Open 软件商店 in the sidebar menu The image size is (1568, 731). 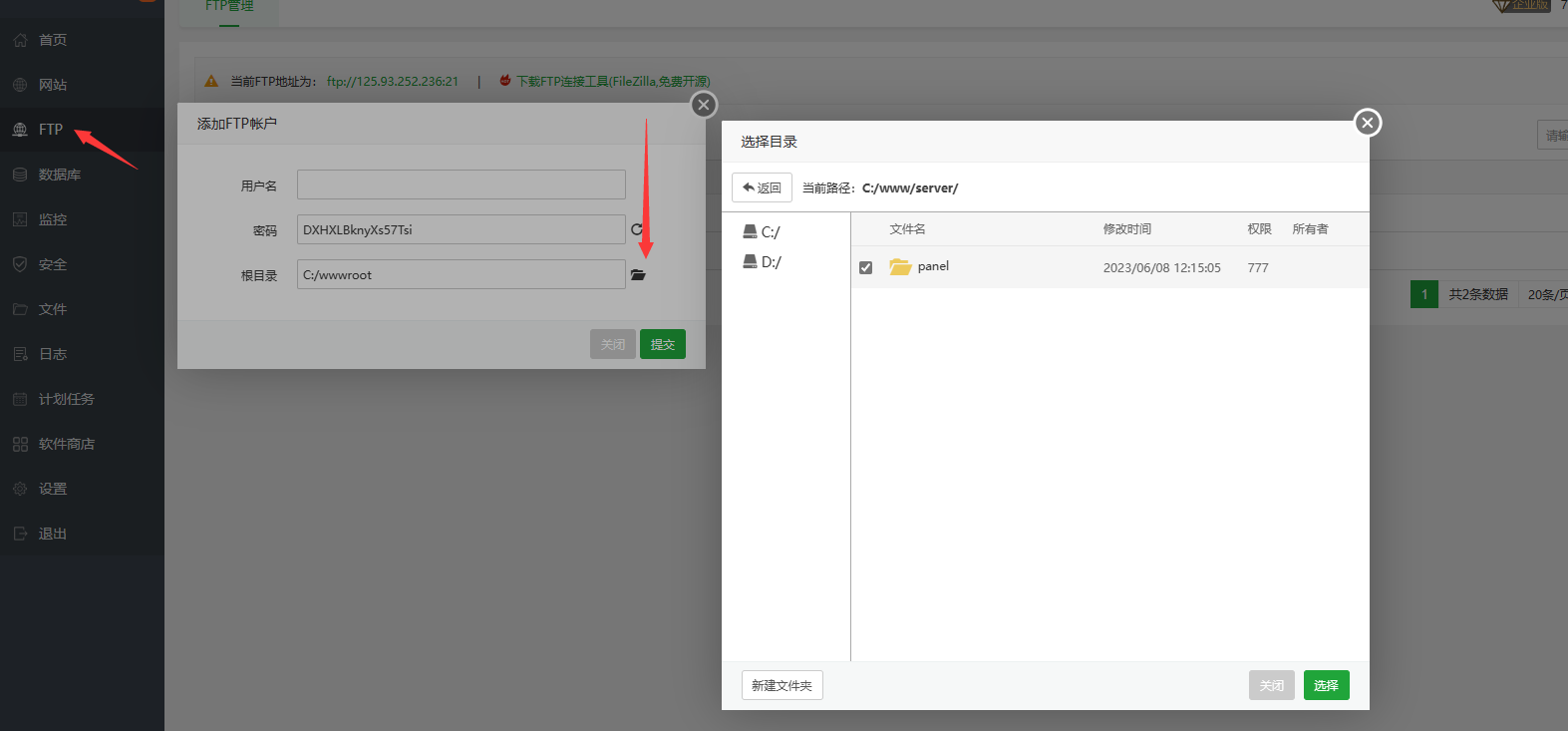point(67,444)
